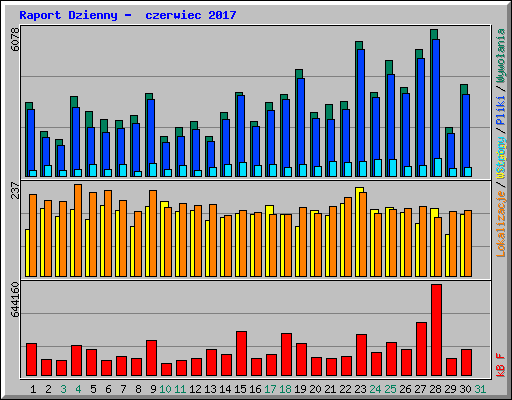Screen dimensions: 512x400
Task: Click the tall red KB bar for day 28
Action: pos(436,330)
